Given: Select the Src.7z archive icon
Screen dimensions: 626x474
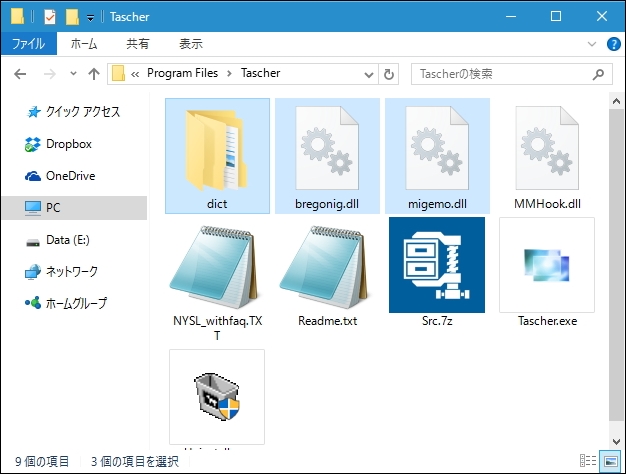Looking at the screenshot, I should (x=437, y=265).
